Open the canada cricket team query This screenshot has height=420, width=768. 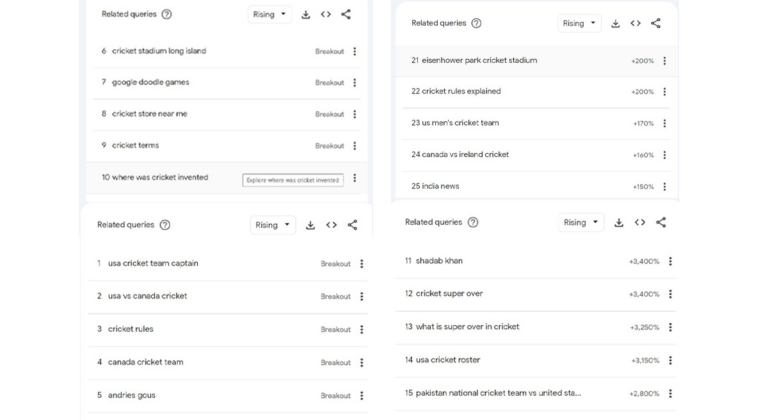point(146,362)
